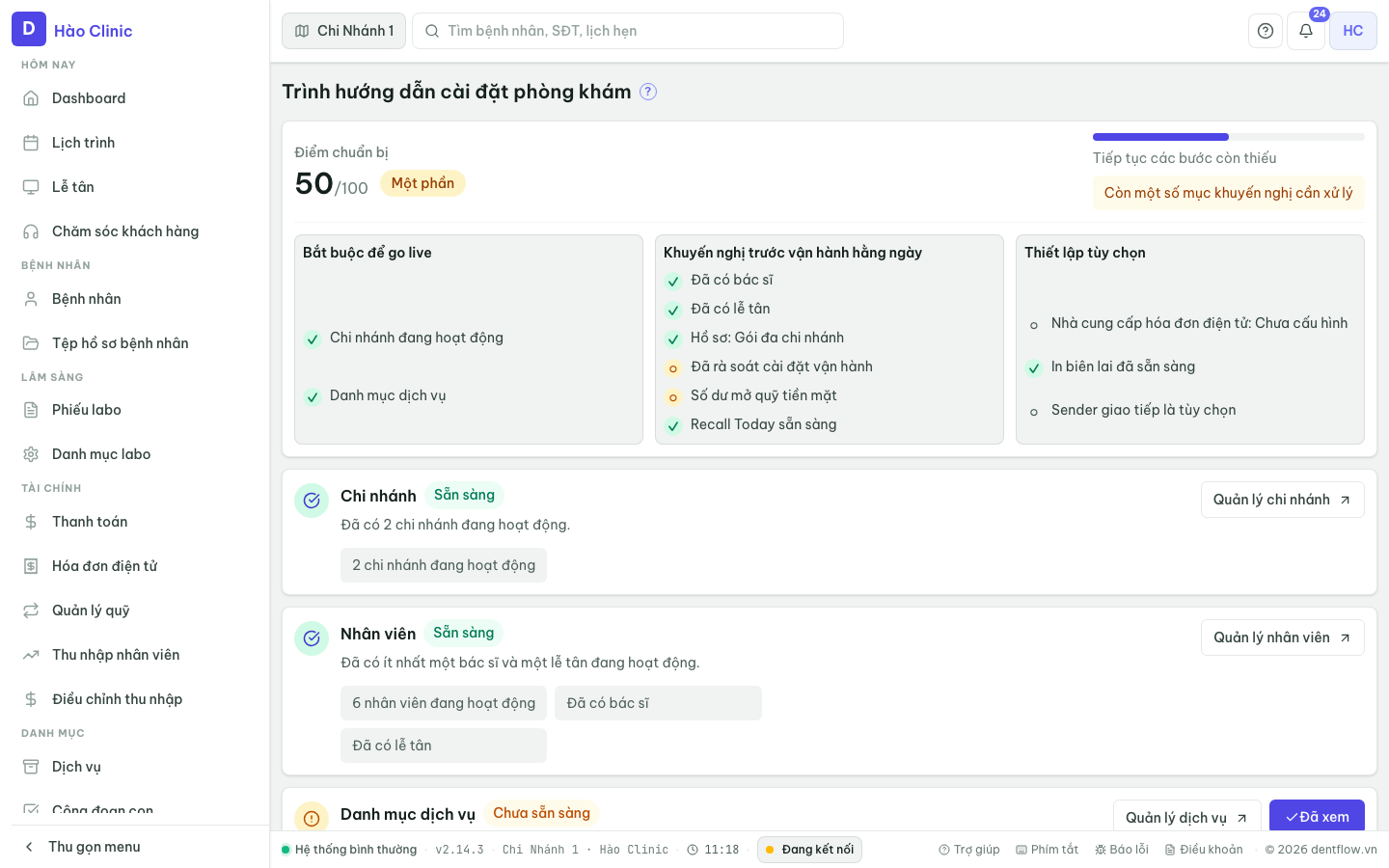Screen dimensions: 1389x868
Task: Click 2 chi nhánh đang hoạt động chip
Action: 444,565
